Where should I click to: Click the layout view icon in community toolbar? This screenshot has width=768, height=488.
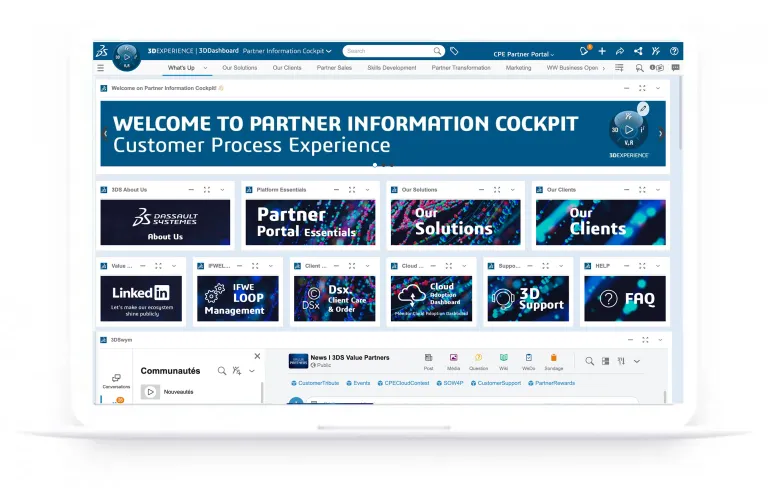coord(606,361)
